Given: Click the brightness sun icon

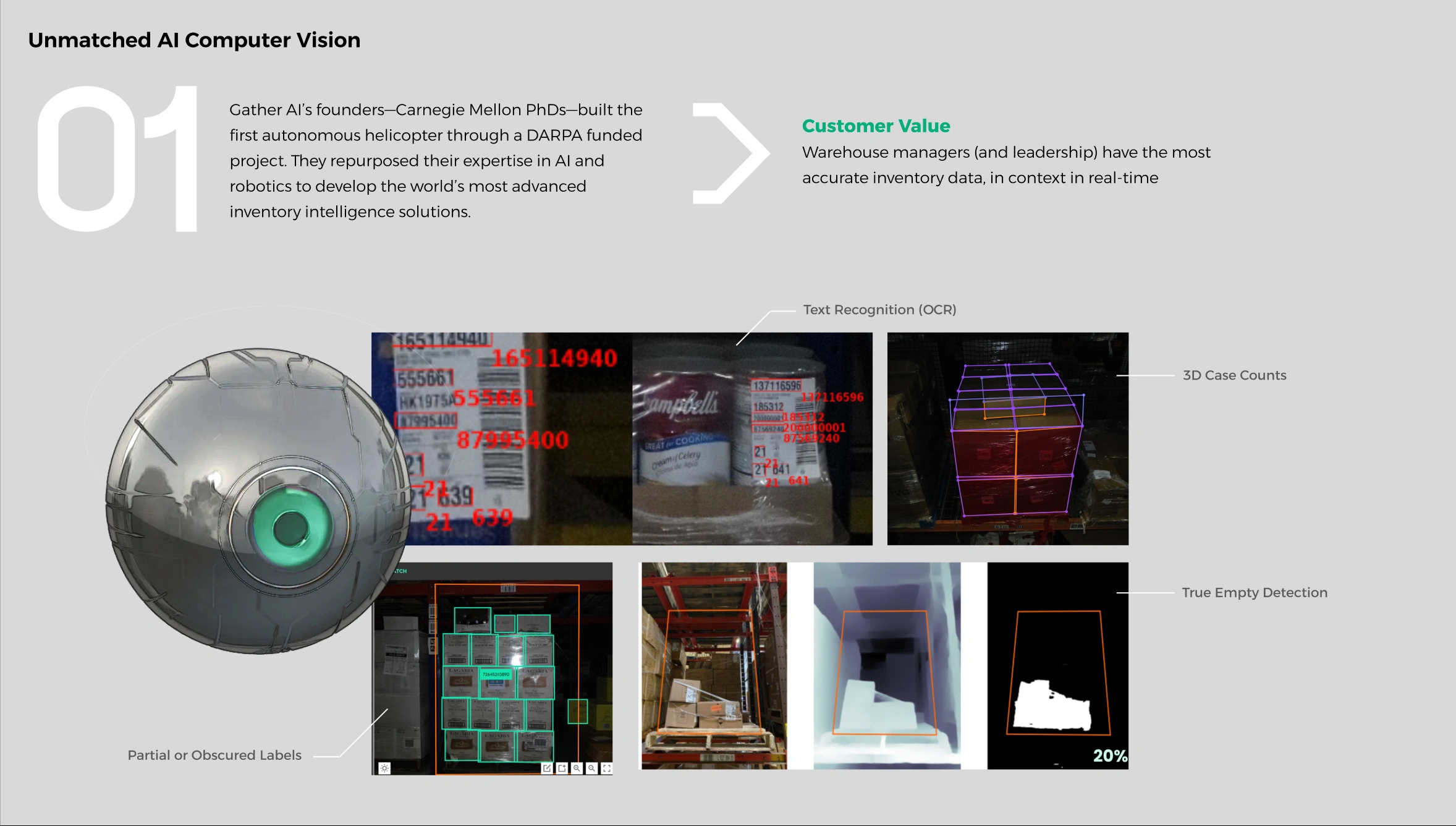Looking at the screenshot, I should [x=384, y=768].
